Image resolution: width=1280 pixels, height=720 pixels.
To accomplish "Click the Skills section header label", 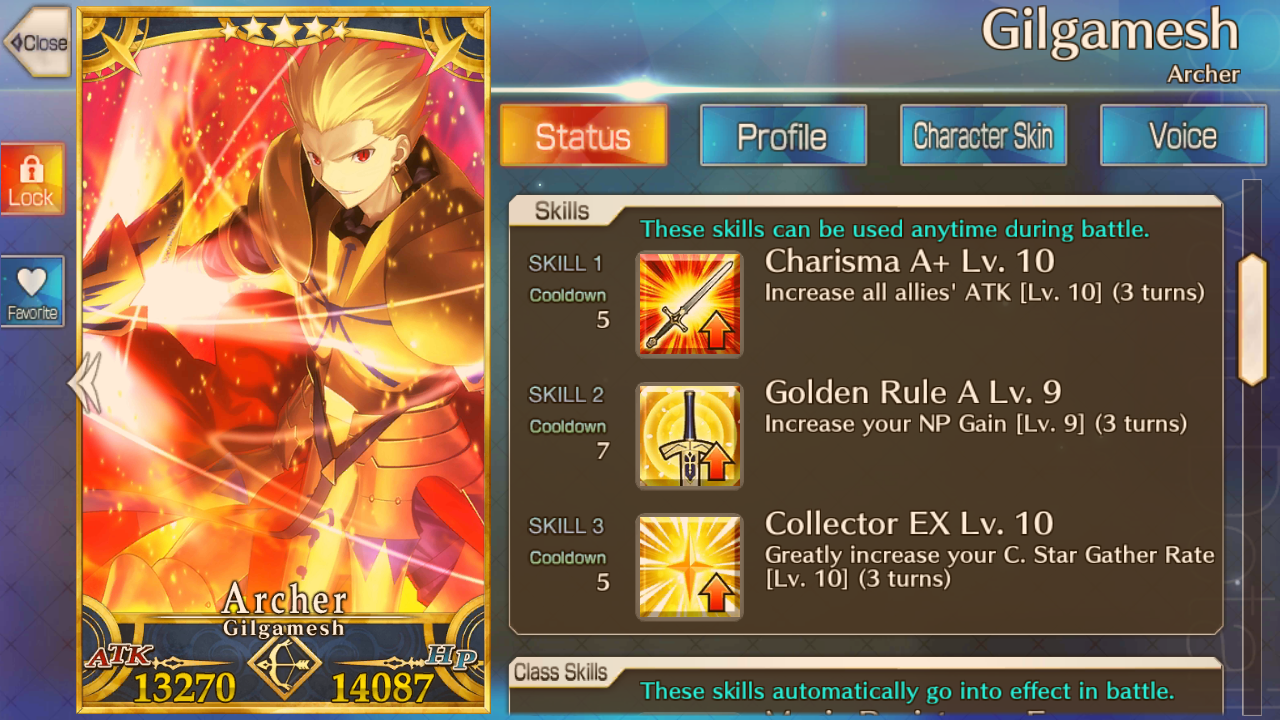I will click(x=562, y=211).
